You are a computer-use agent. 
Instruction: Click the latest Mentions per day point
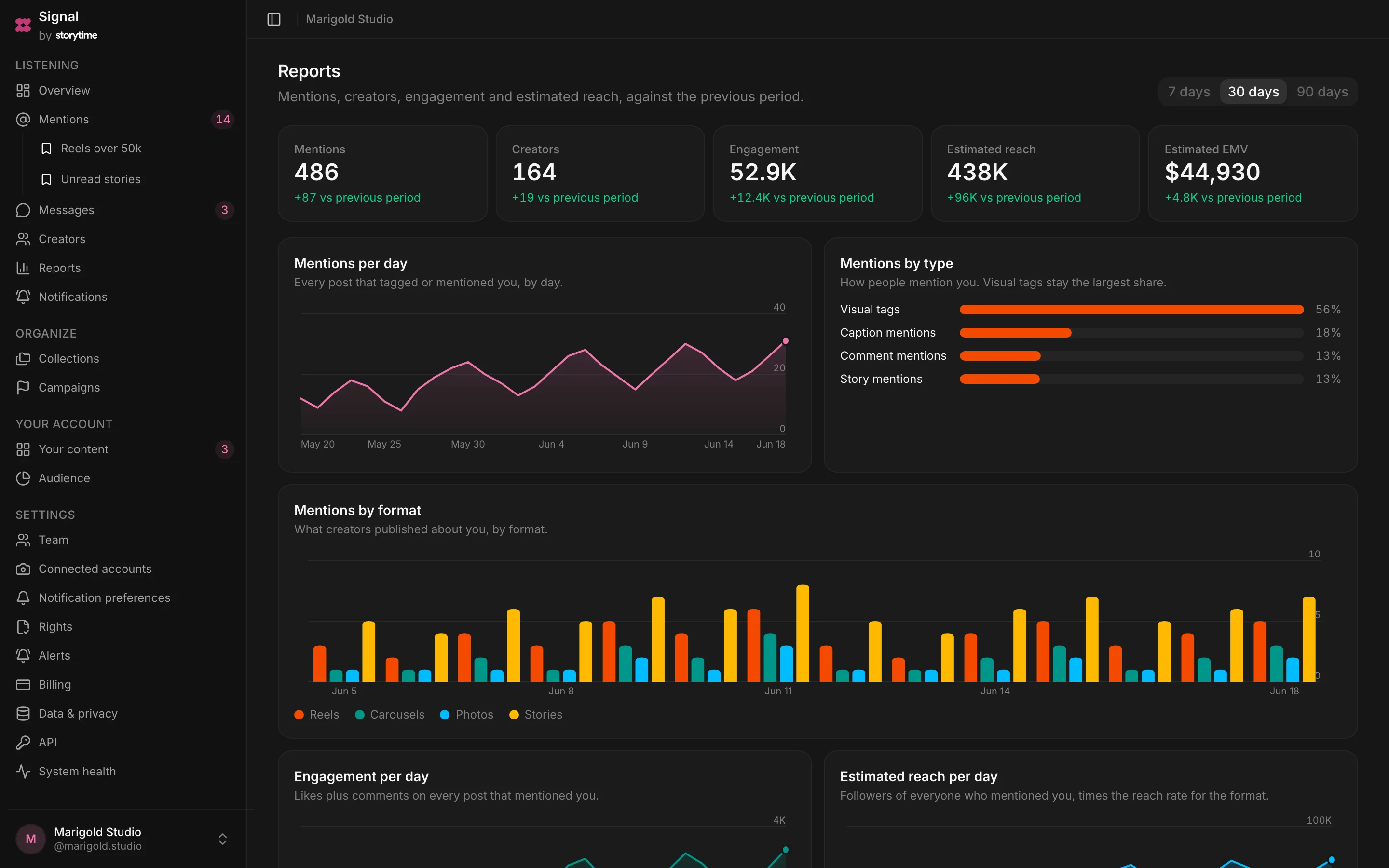pos(786,341)
